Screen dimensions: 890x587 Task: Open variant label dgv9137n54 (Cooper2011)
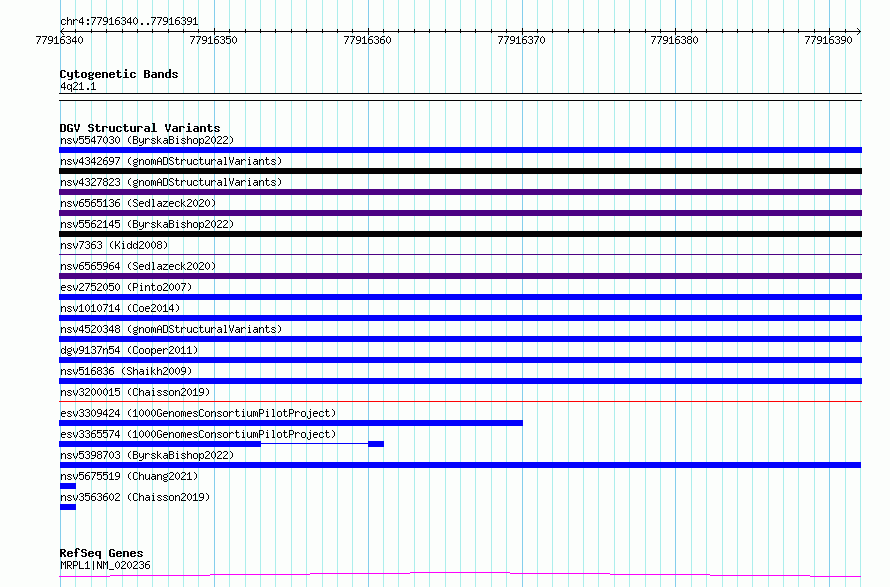[129, 350]
